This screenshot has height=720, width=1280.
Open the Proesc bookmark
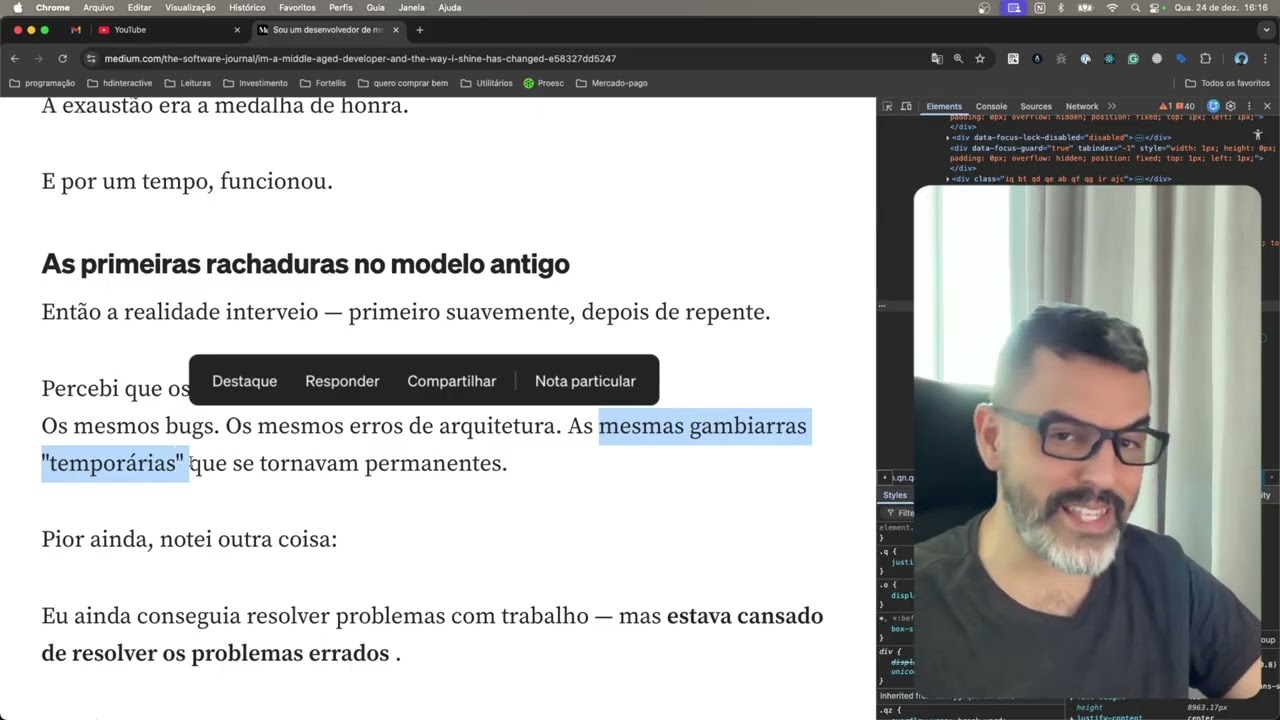point(544,83)
